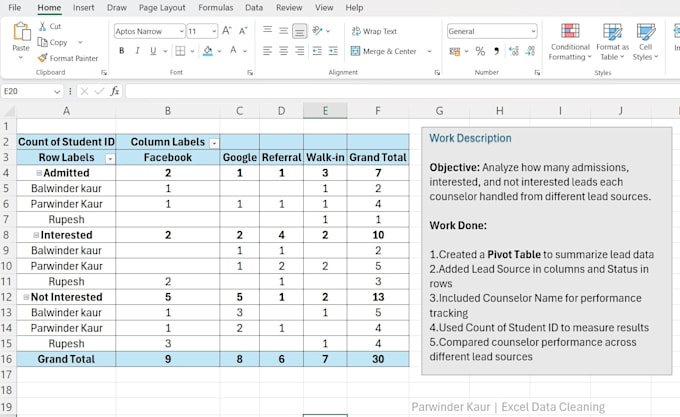
Task: Open font size dropdown
Action: 214,31
